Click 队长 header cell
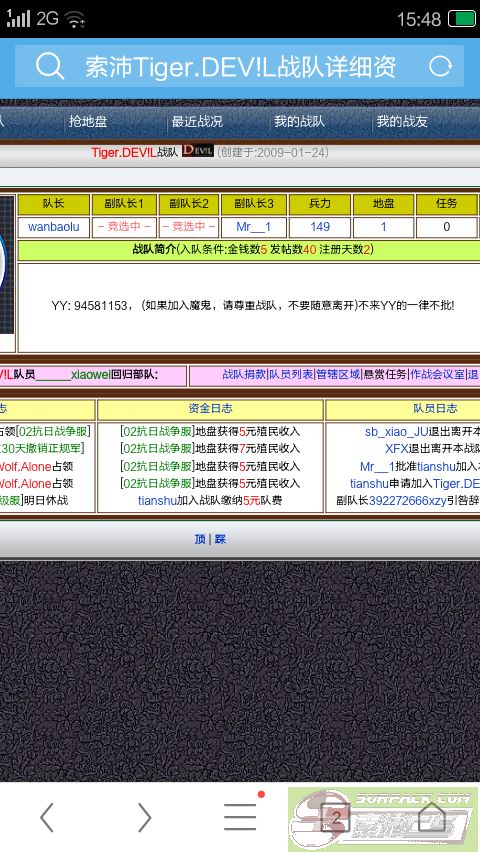 tap(53, 204)
